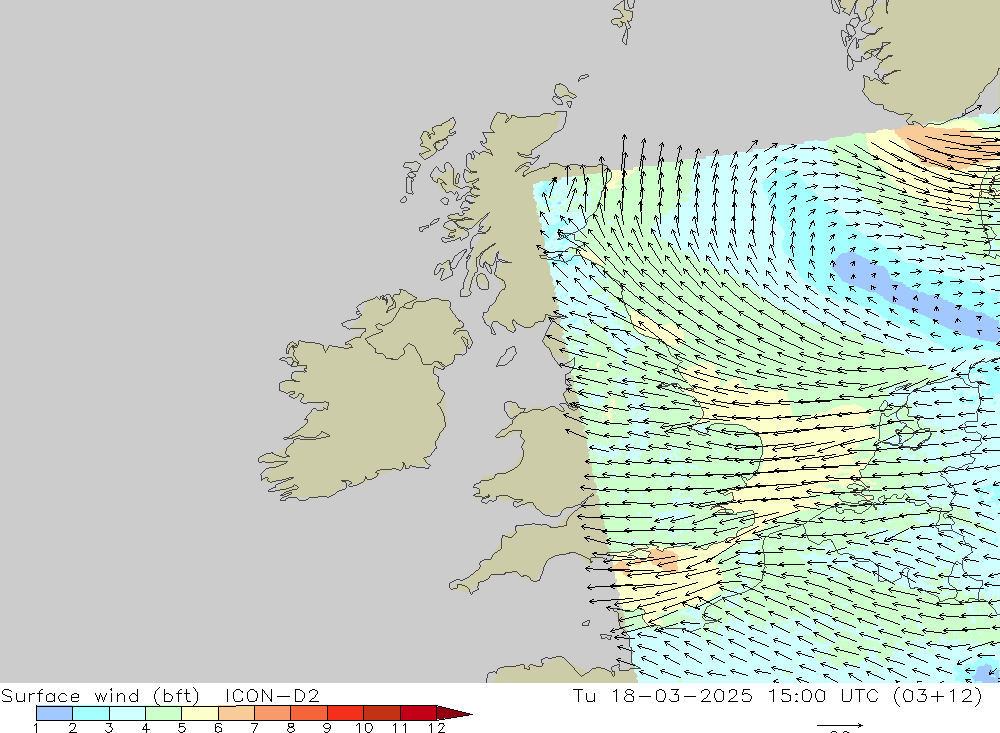Click the 'Tu 18-03-2025' date text
Image resolution: width=1000 pixels, height=733 pixels.
pyautogui.click(x=663, y=695)
